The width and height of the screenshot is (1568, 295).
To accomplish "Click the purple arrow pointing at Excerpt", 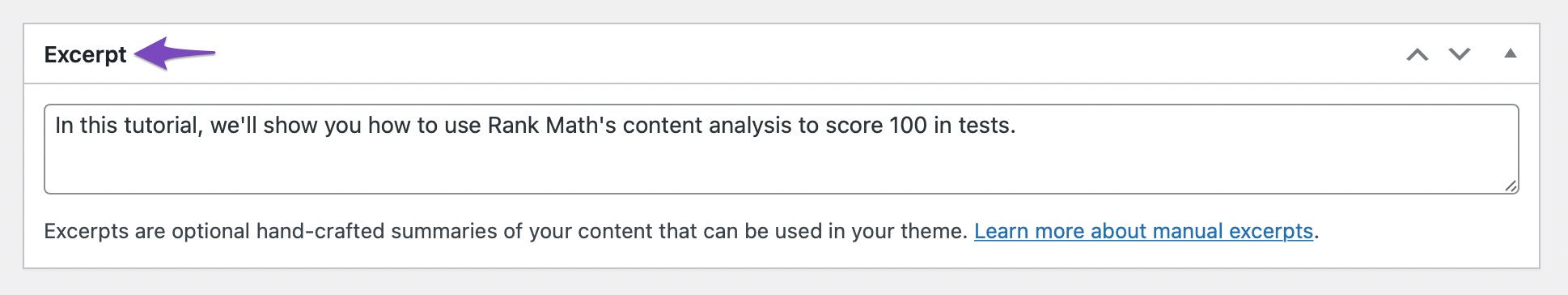I will click(x=175, y=53).
